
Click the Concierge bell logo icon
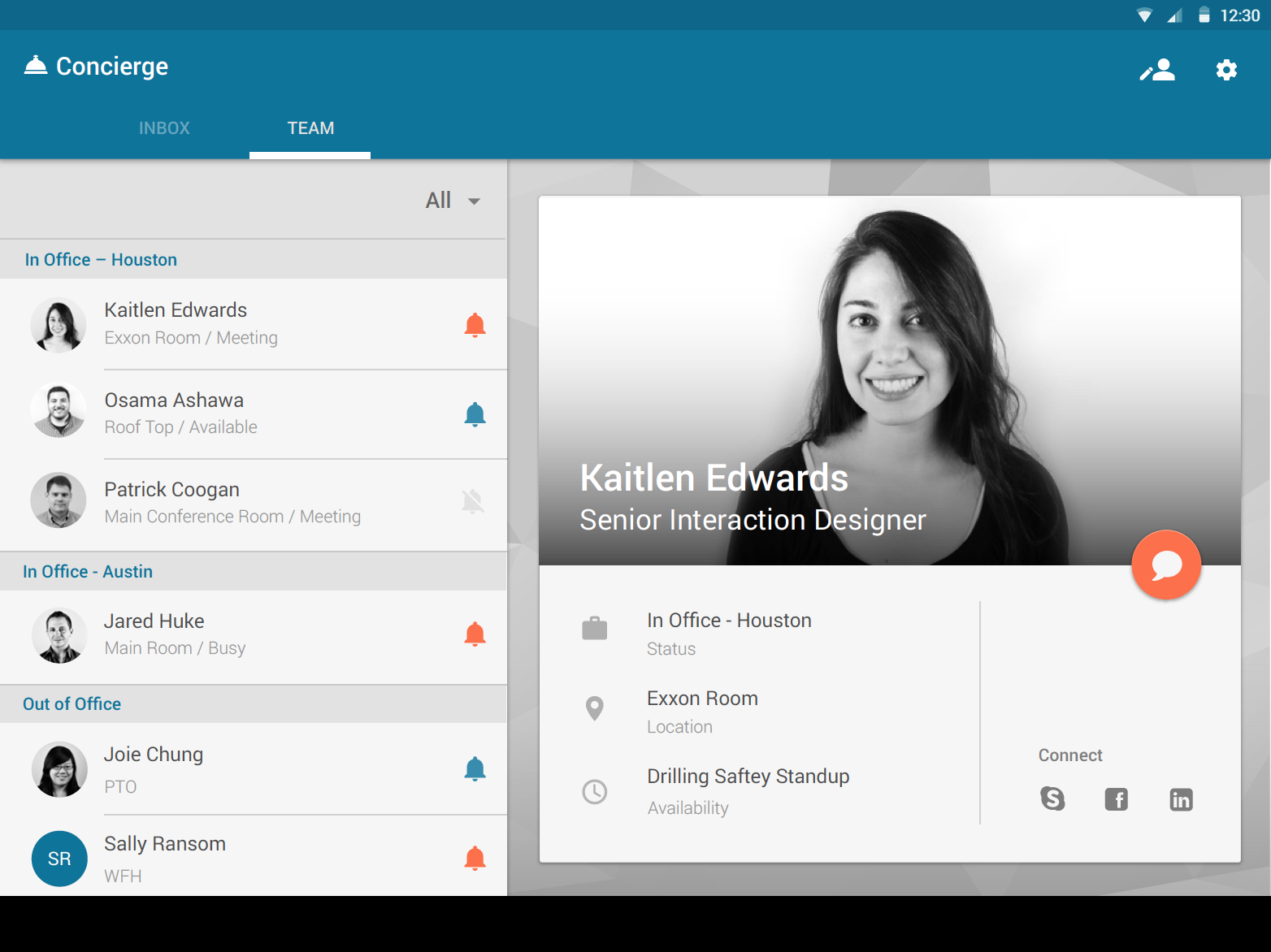click(x=36, y=65)
